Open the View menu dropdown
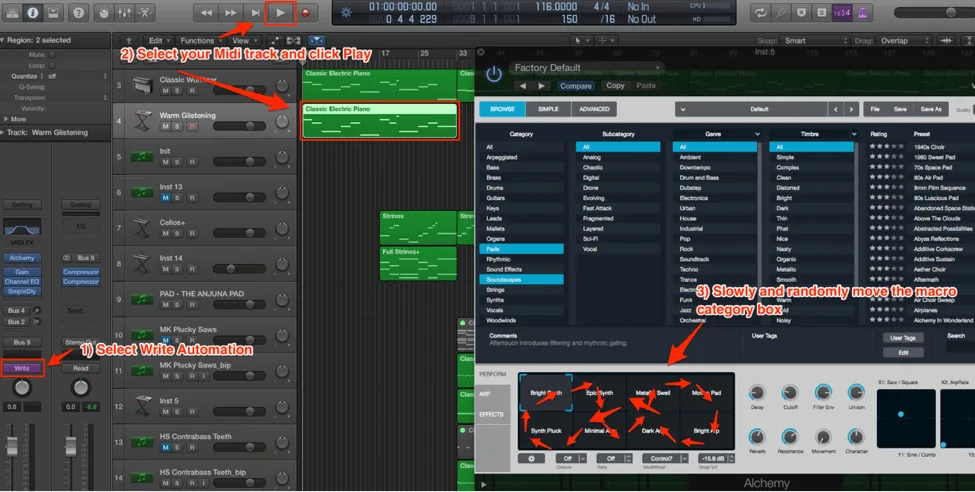The width and height of the screenshot is (975, 492). pos(243,40)
